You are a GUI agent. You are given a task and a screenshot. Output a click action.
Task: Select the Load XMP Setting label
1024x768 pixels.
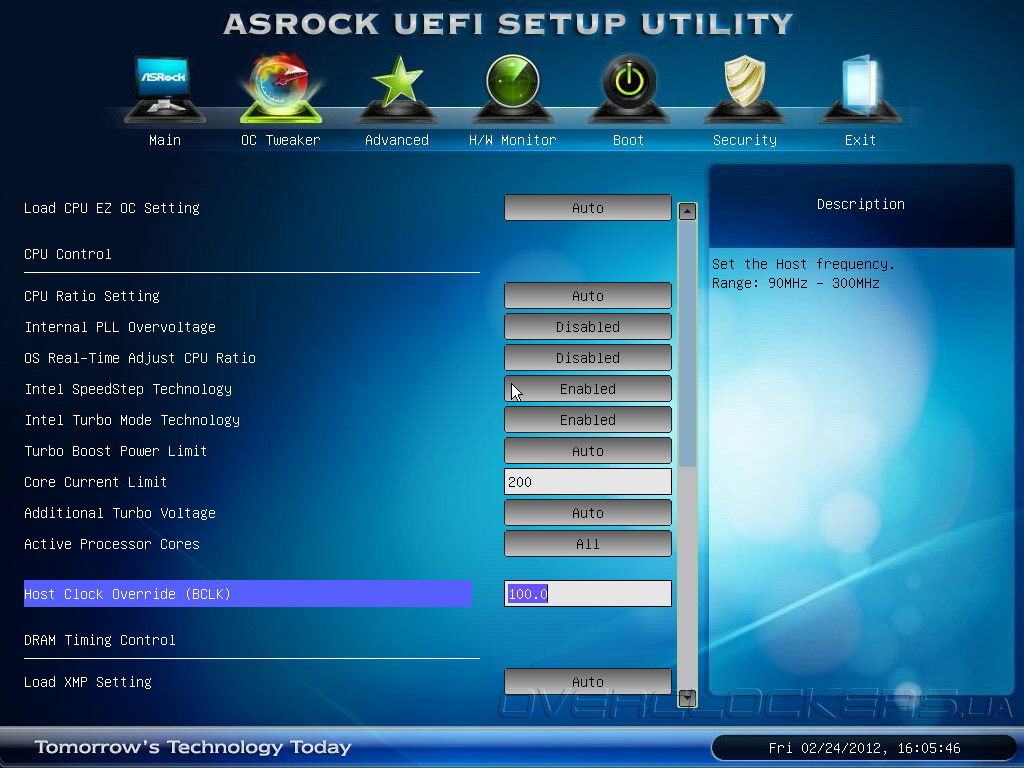click(x=88, y=682)
